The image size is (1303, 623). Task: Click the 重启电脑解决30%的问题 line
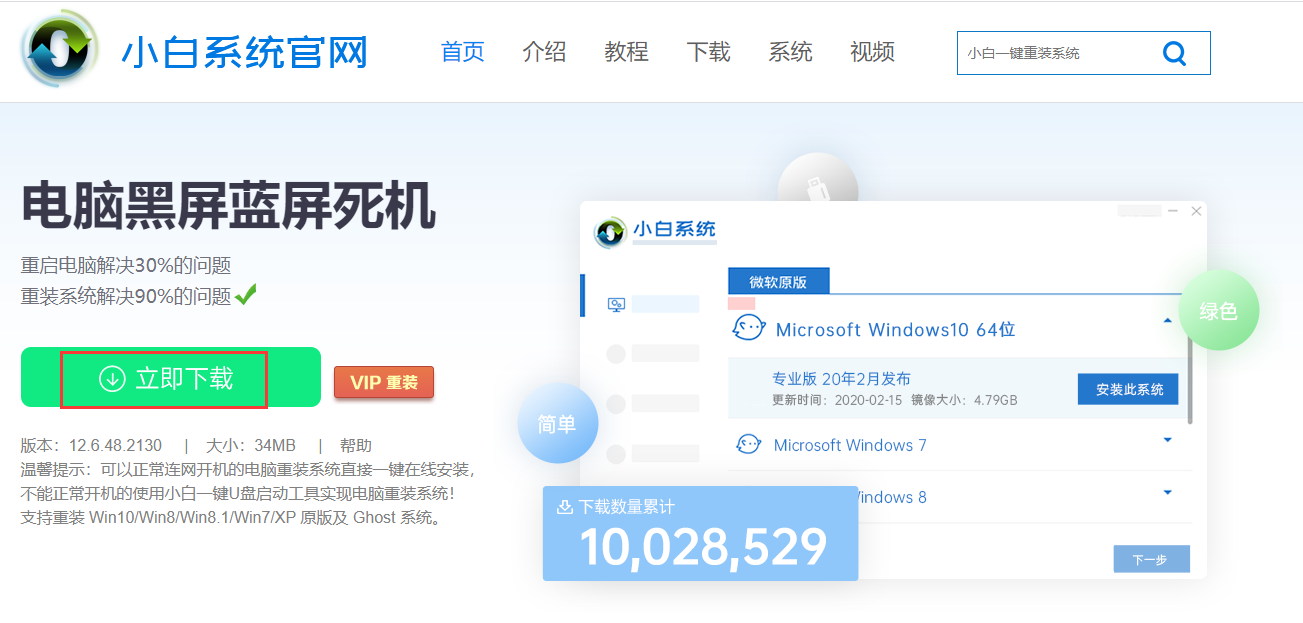point(126,265)
